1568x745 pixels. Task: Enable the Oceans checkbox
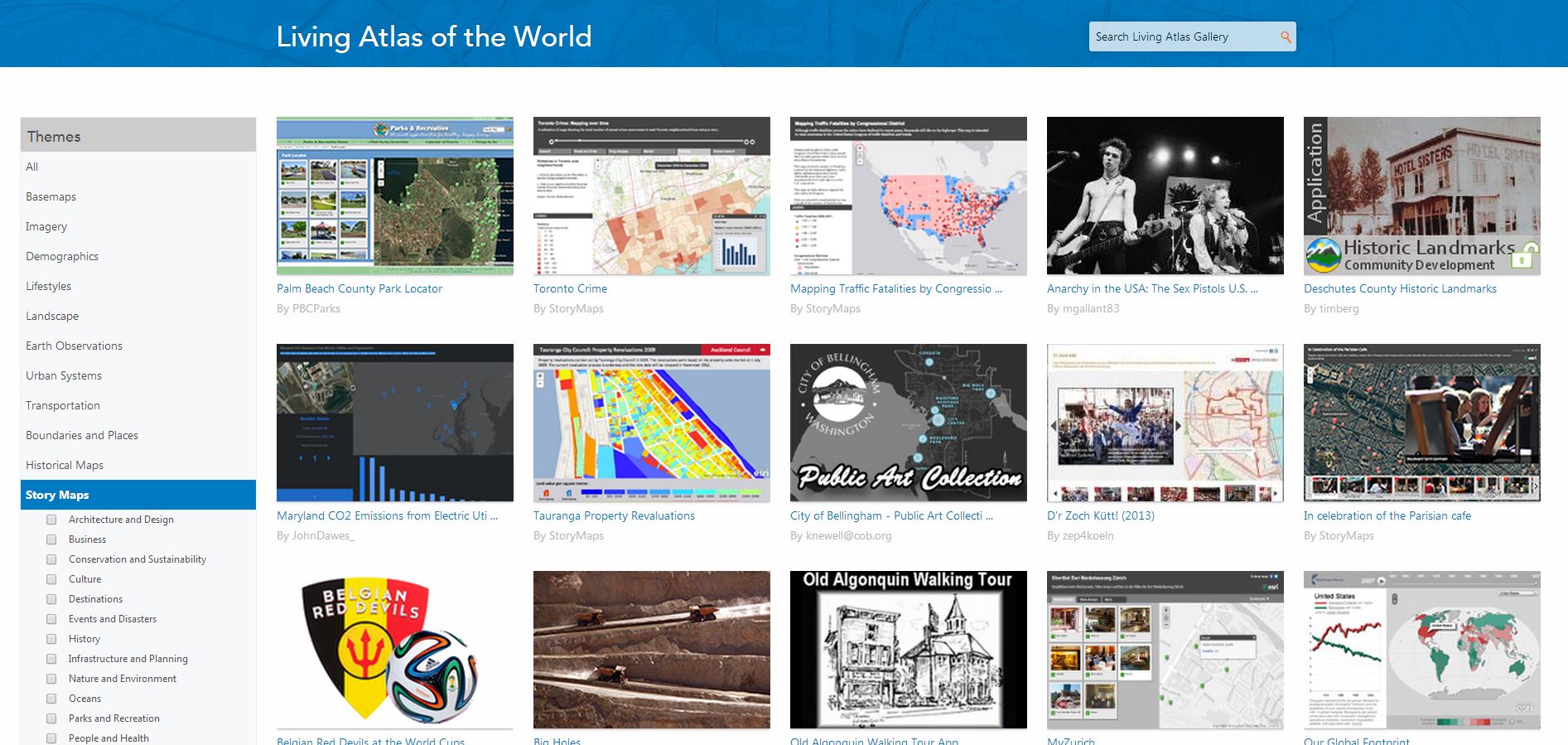[51, 699]
